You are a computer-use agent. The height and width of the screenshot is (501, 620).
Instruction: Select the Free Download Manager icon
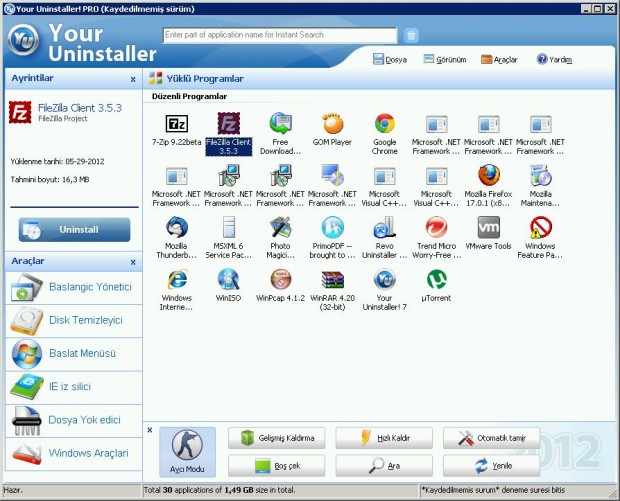coord(280,123)
